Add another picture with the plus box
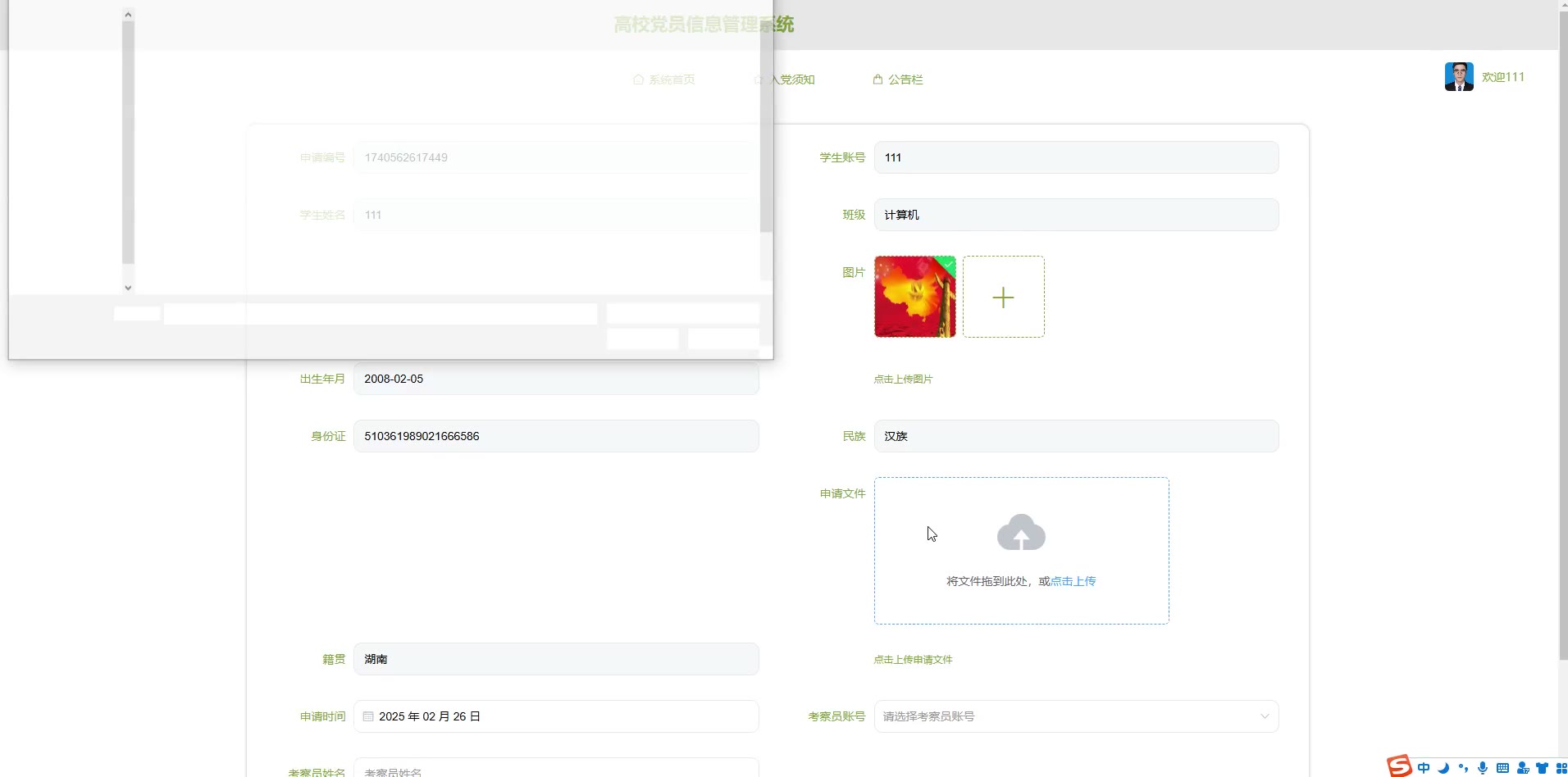 tap(1004, 297)
